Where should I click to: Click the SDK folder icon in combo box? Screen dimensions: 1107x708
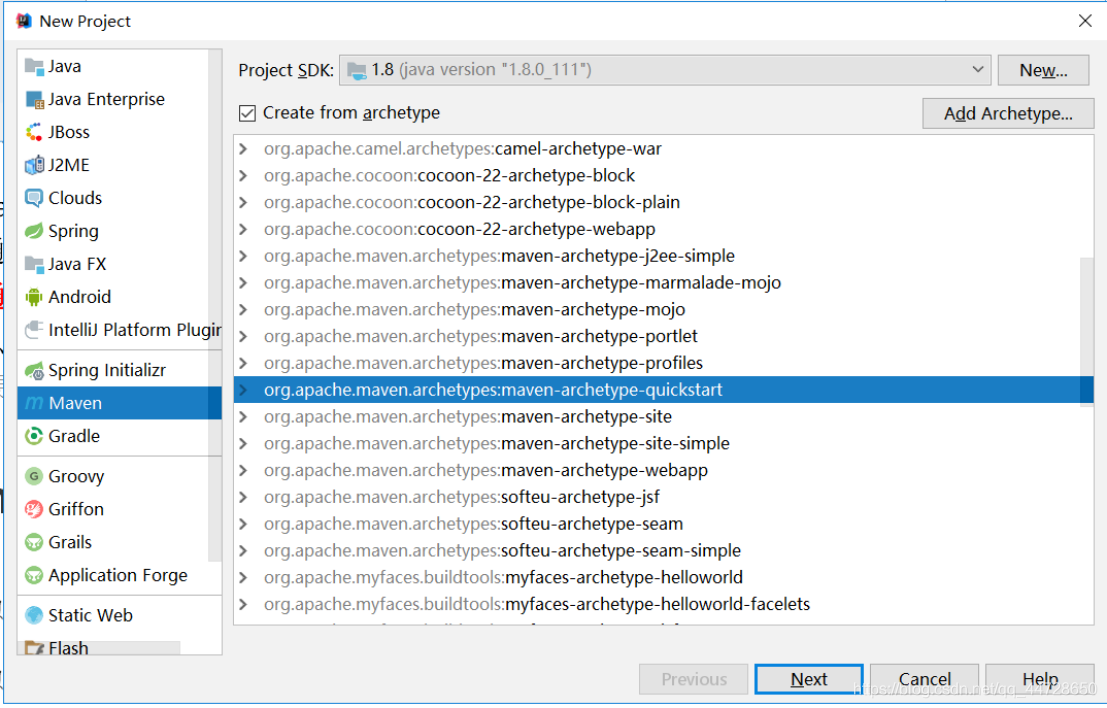tap(357, 70)
